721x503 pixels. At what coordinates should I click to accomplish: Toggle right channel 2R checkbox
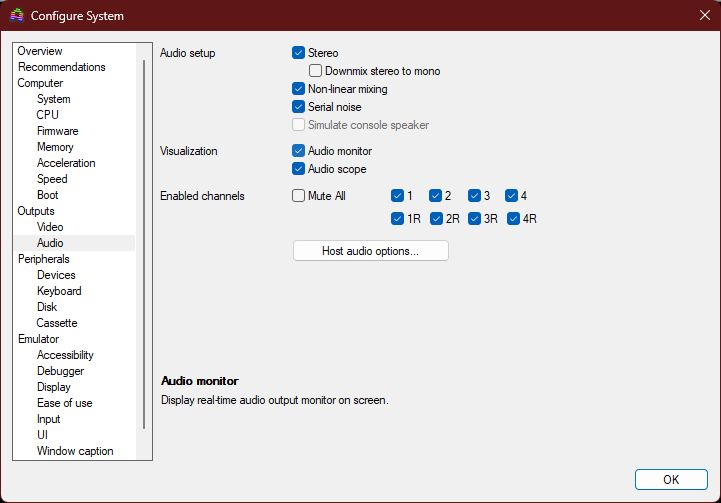[437, 218]
